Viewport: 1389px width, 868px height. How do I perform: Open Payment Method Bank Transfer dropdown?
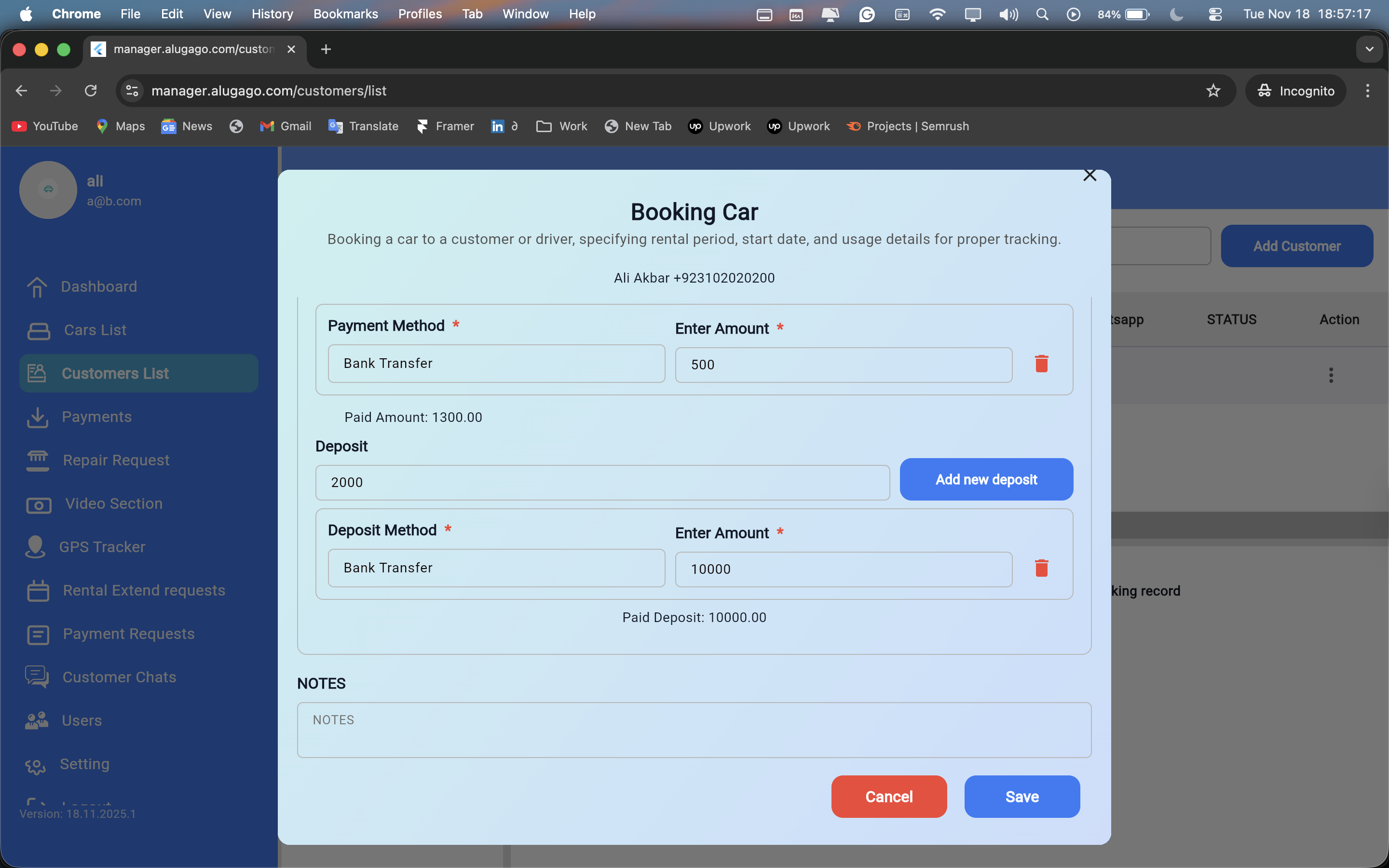point(496,364)
